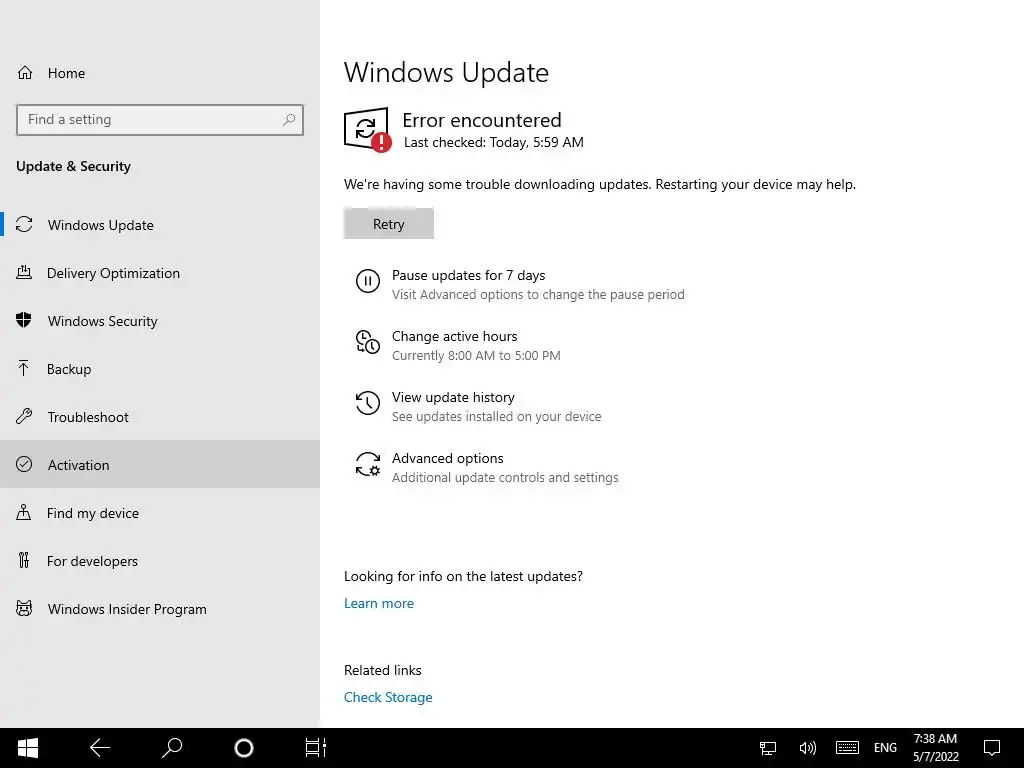Click the pause circle icon

(x=368, y=281)
